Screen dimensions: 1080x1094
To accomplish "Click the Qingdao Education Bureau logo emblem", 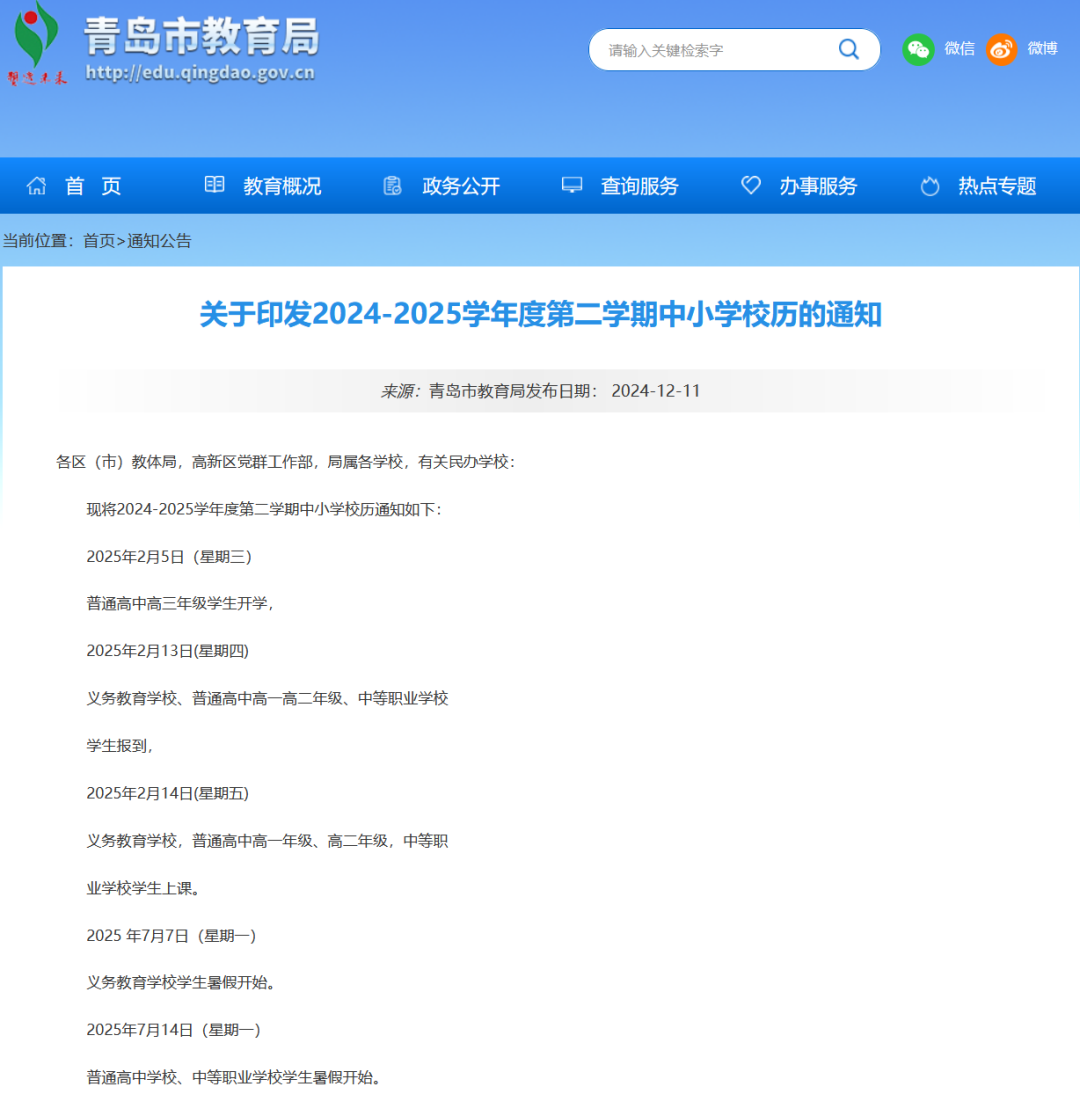I will tap(37, 43).
